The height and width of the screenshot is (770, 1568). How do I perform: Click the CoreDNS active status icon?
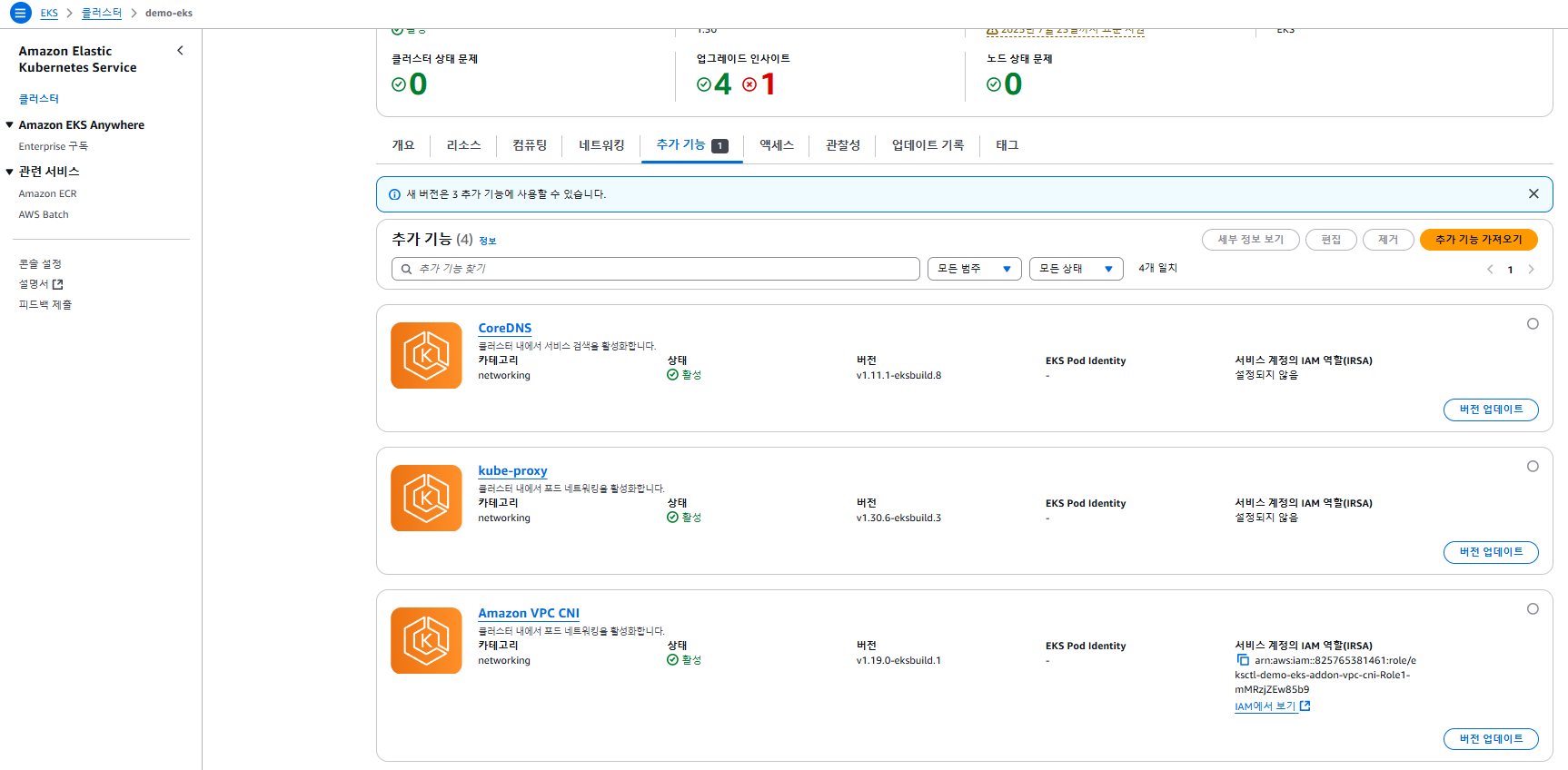673,375
